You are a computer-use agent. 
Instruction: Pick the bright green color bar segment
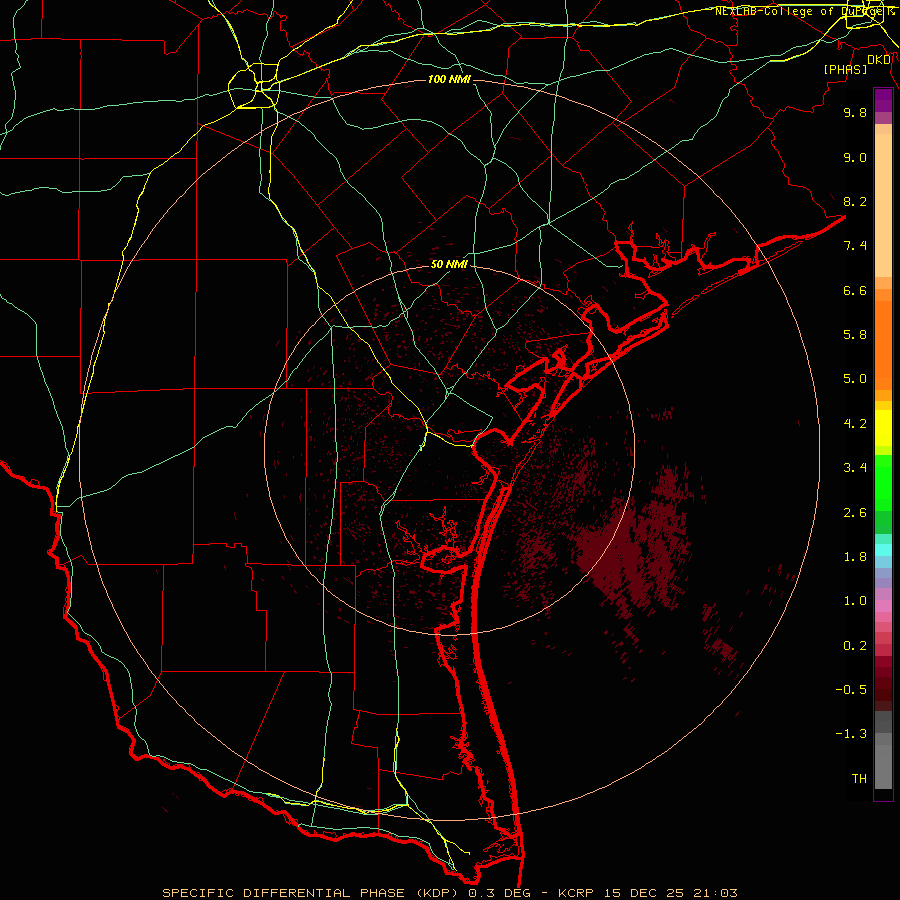click(x=883, y=483)
